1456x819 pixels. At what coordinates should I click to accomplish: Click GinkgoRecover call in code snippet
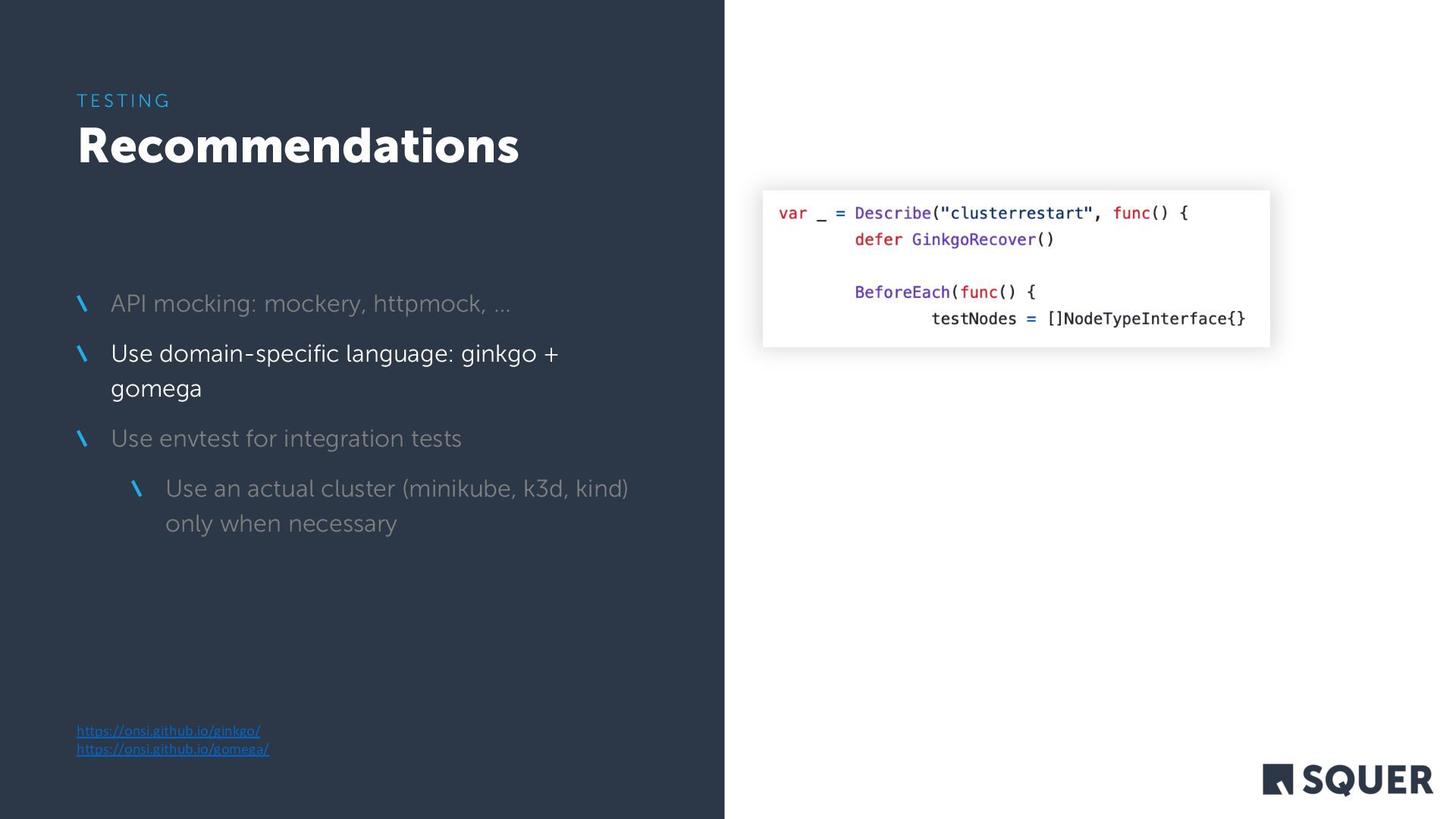click(974, 240)
